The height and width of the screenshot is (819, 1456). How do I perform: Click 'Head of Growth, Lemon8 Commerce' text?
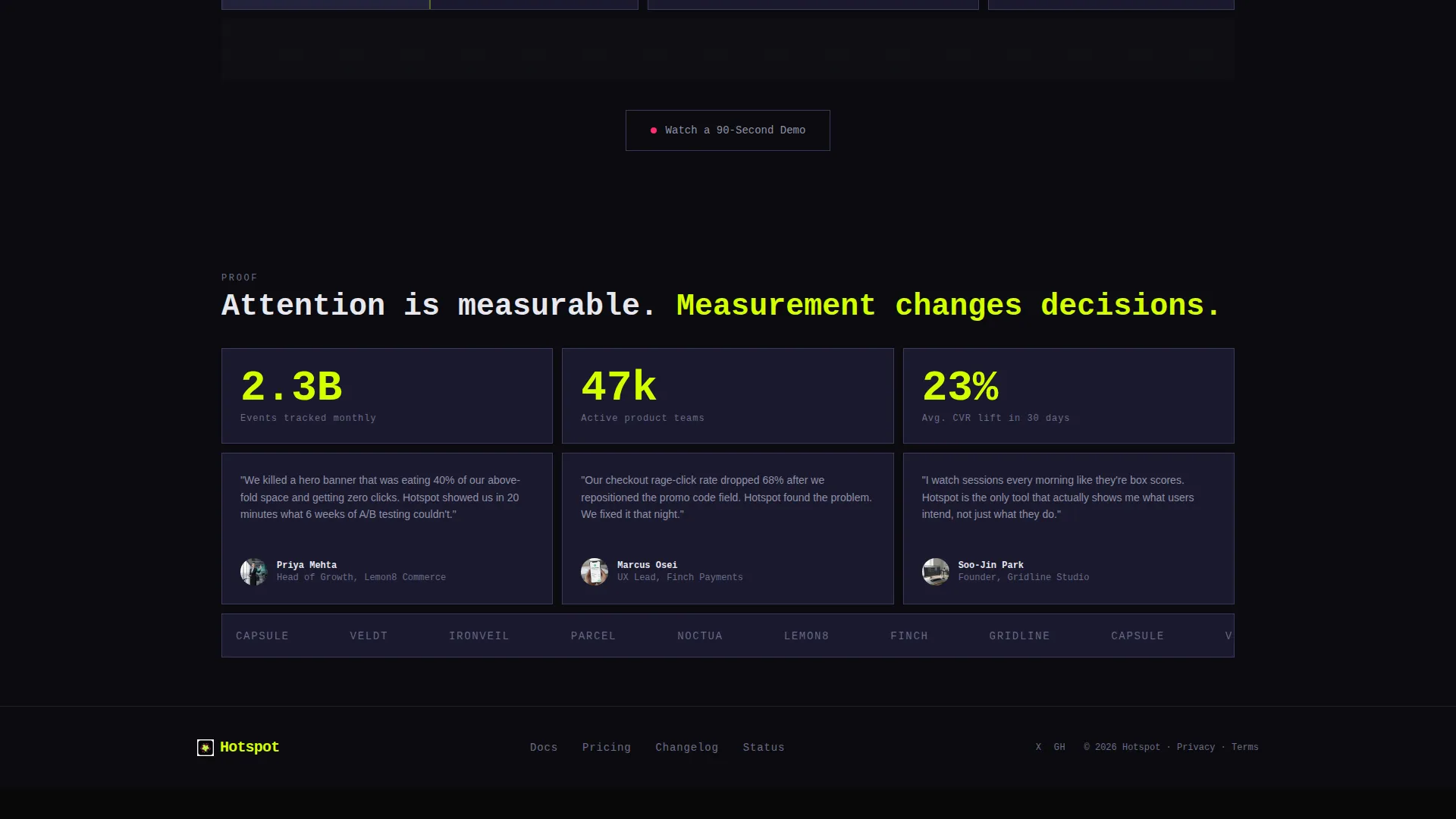click(361, 578)
